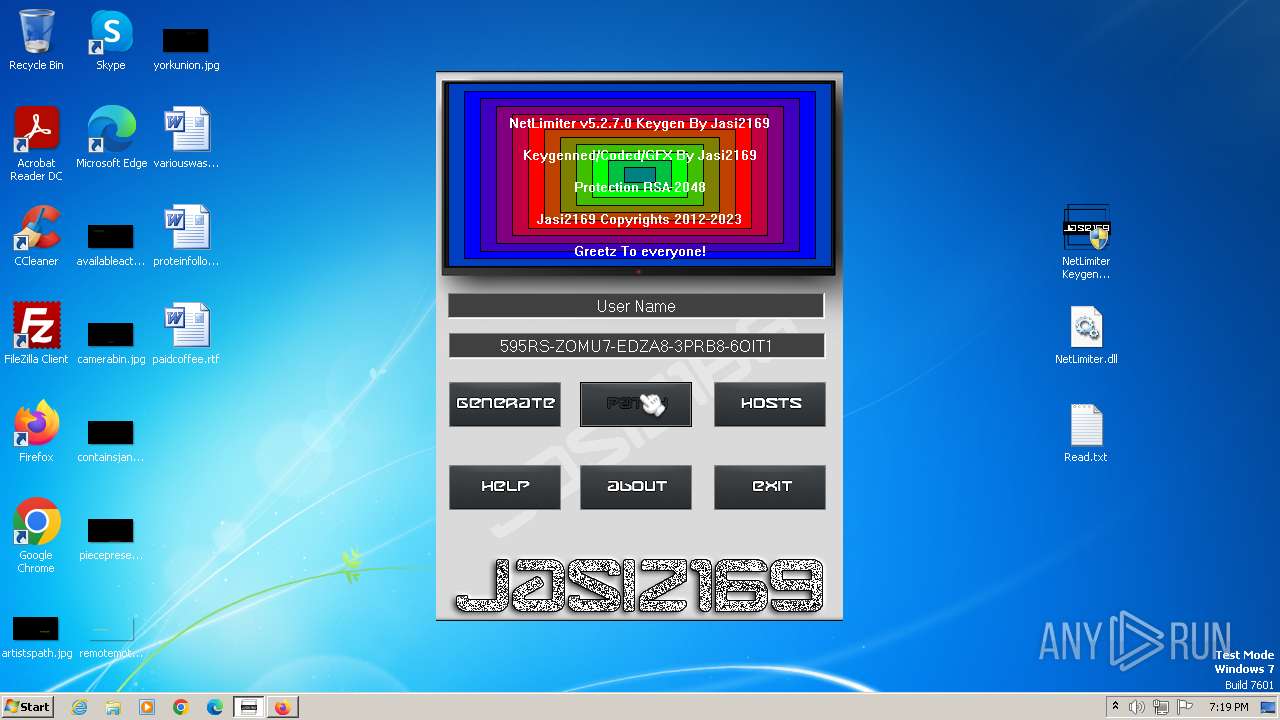
Task: Open Edge from the taskbar
Action: [x=215, y=707]
